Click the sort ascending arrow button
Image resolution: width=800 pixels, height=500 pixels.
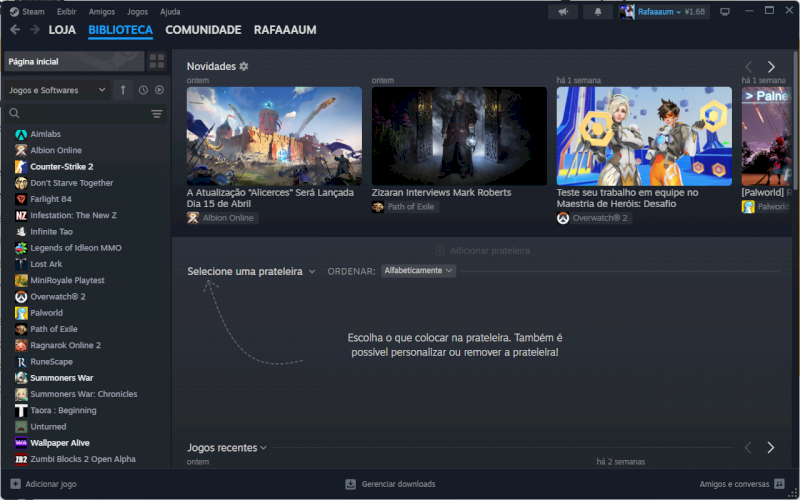coord(123,90)
